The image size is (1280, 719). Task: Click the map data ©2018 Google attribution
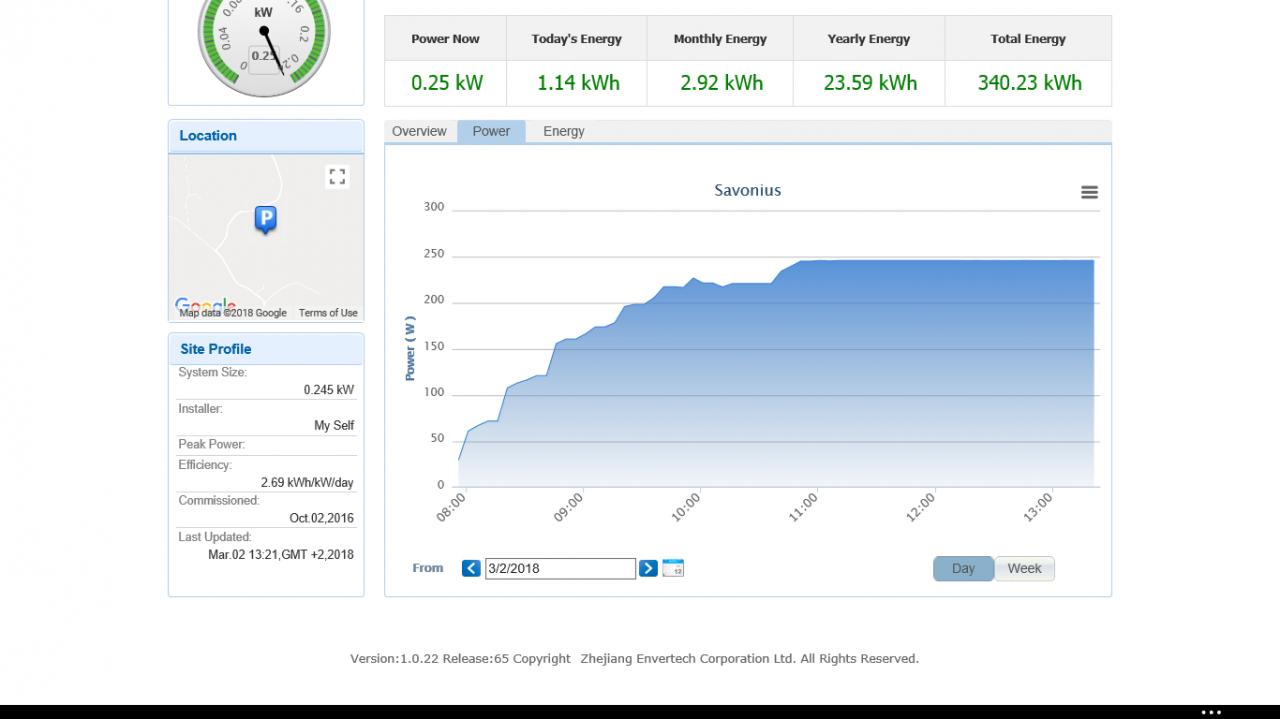(x=233, y=313)
